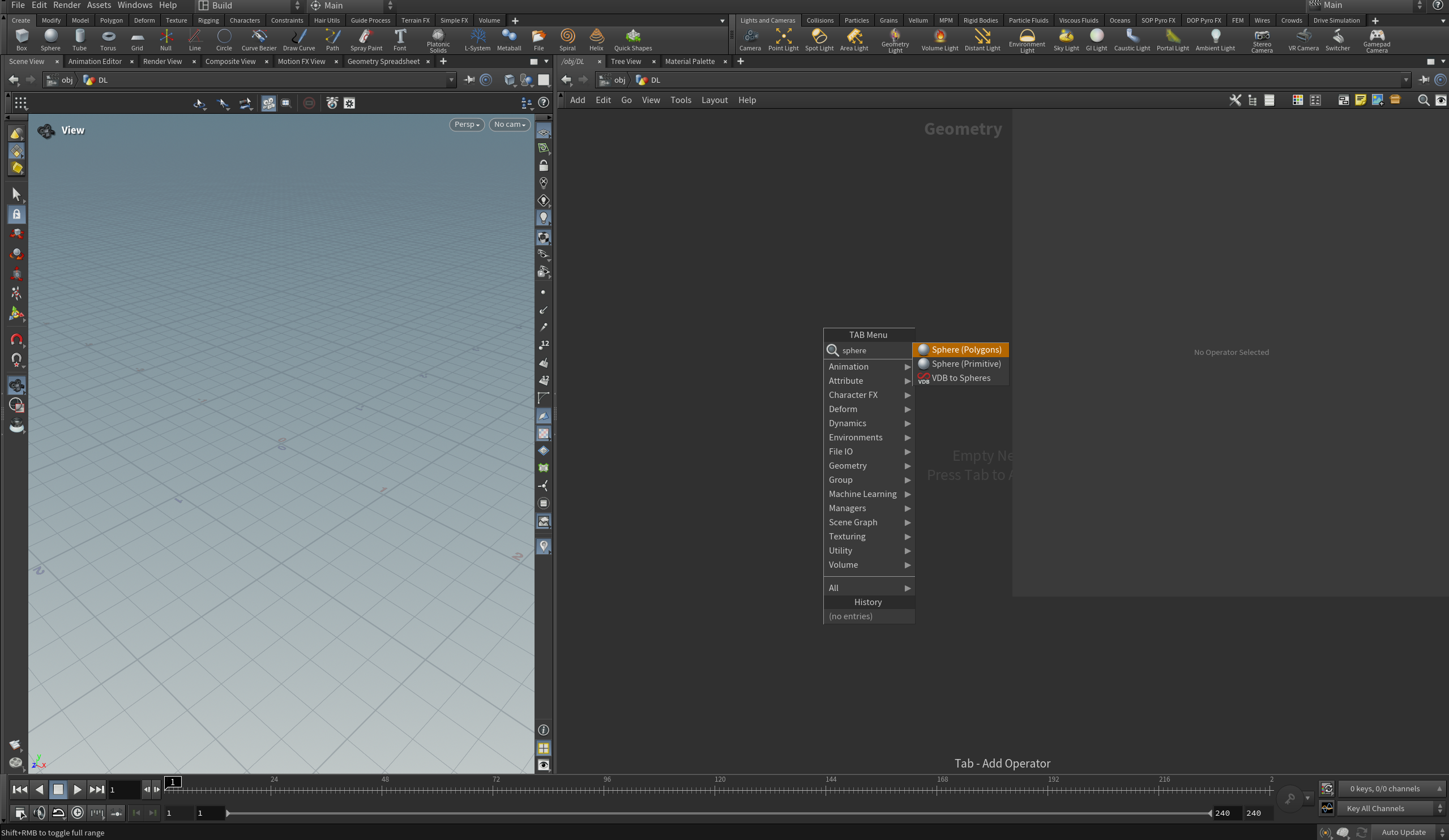Click the Metaball shelf tool
Image resolution: width=1449 pixels, height=840 pixels.
pyautogui.click(x=508, y=40)
